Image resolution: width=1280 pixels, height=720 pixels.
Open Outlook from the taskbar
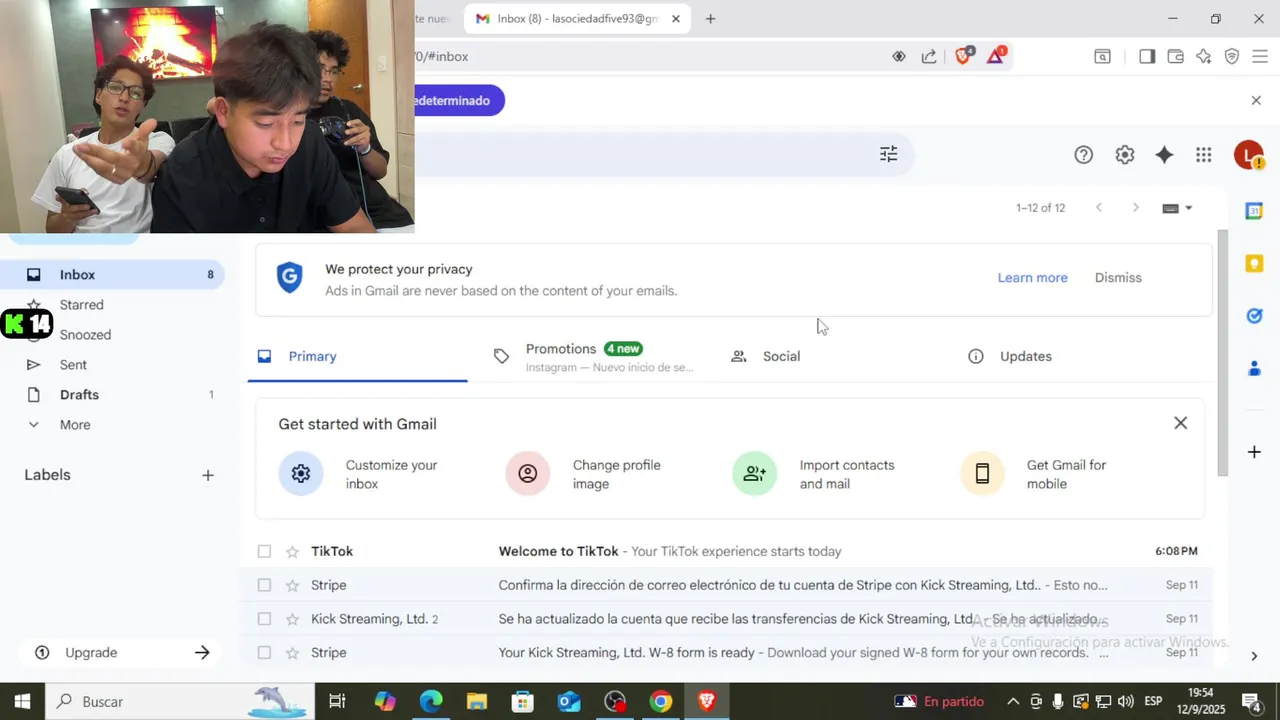coord(568,702)
